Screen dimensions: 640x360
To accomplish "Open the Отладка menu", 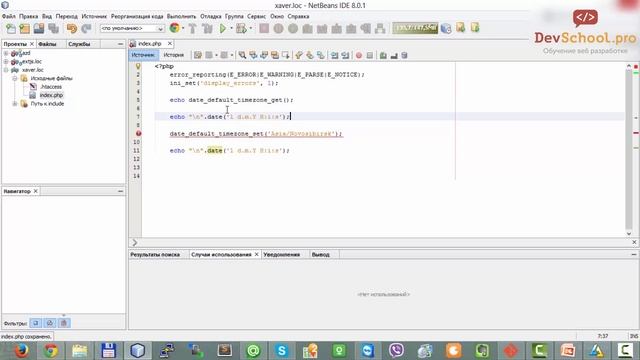I will click(211, 16).
